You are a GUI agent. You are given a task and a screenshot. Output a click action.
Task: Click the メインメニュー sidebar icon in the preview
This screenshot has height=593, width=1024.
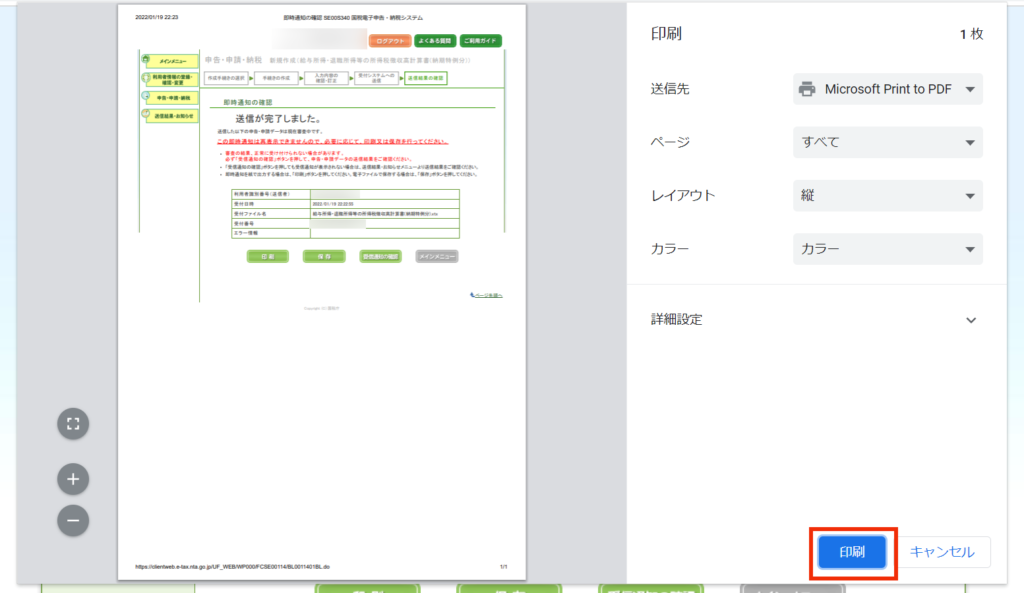click(x=147, y=61)
